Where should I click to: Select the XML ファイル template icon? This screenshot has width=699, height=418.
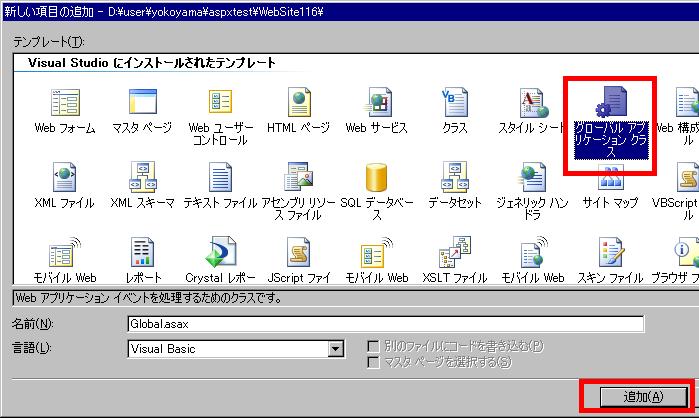pyautogui.click(x=65, y=177)
